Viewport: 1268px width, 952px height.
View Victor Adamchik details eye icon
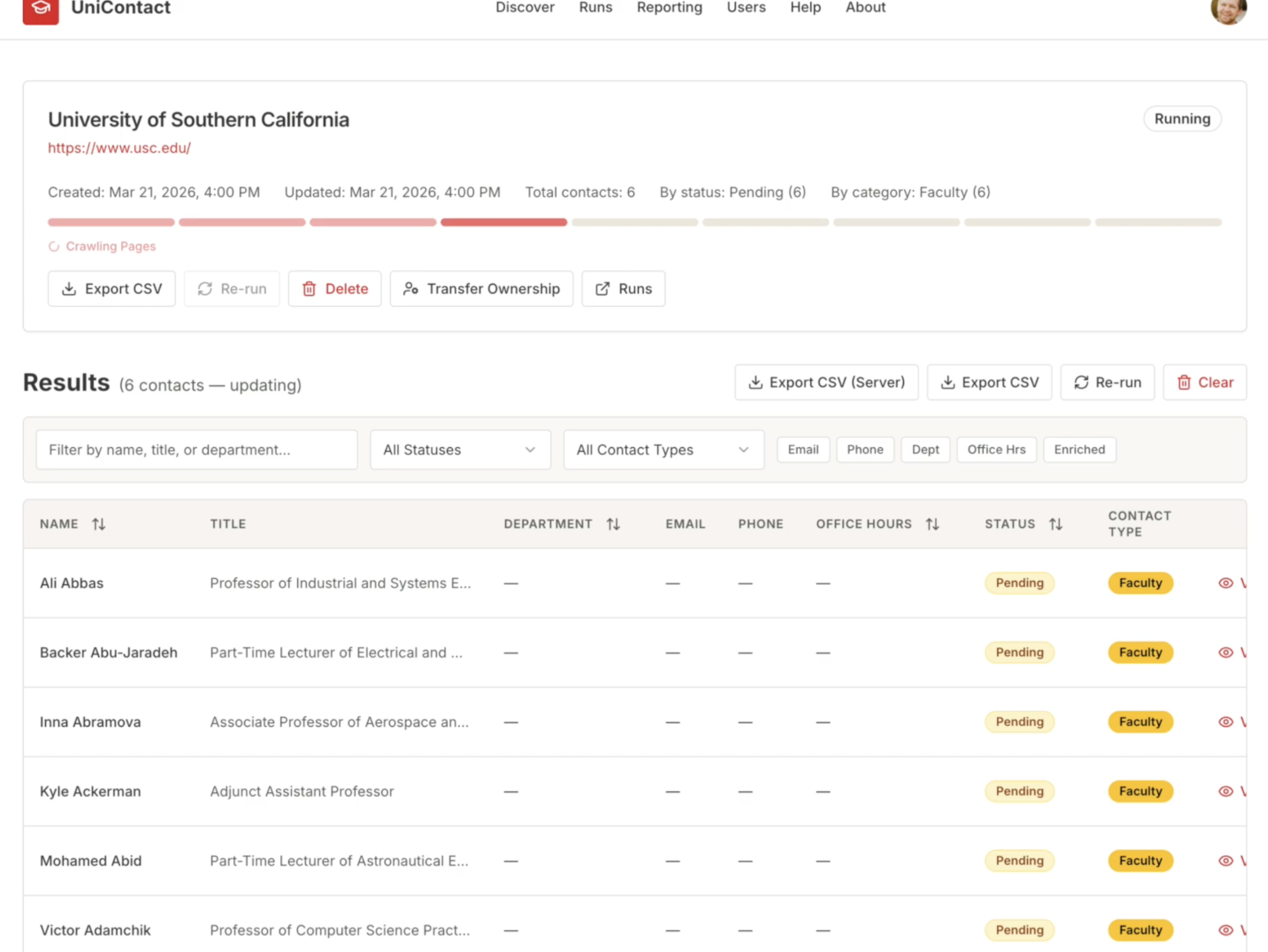pyautogui.click(x=1226, y=930)
